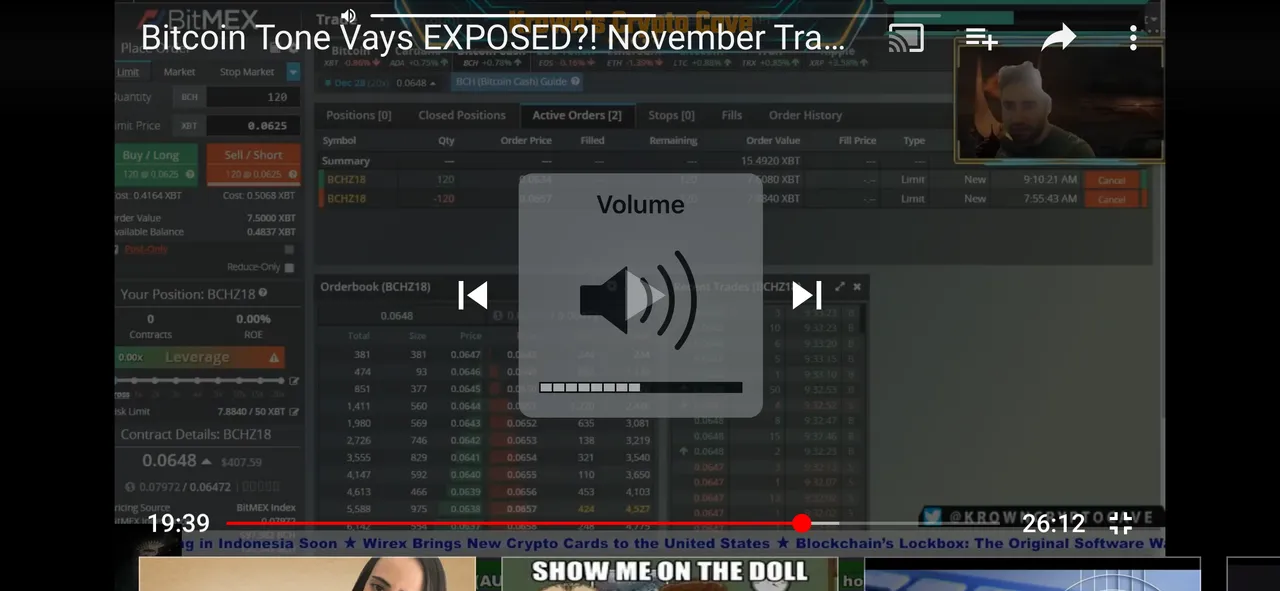Click the Contract Details: BCHZ18 heading
This screenshot has width=1280, height=591.
[196, 435]
